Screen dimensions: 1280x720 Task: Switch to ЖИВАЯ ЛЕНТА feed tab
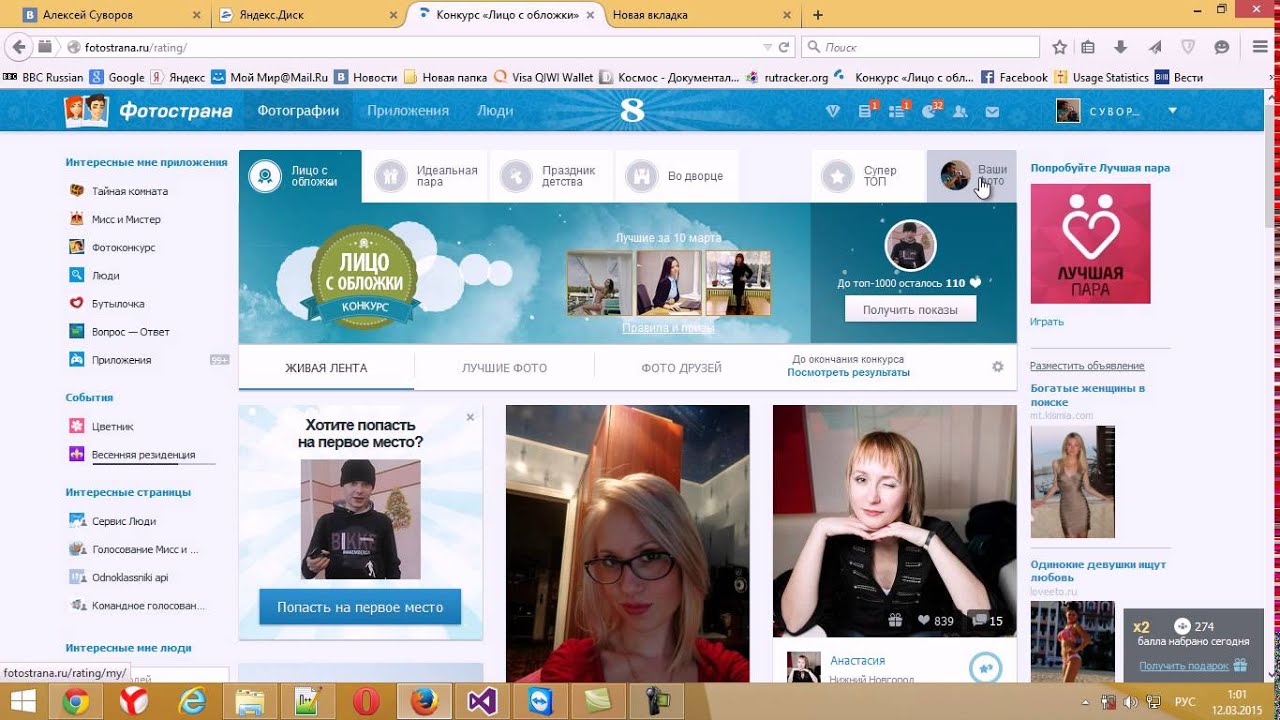coord(326,368)
